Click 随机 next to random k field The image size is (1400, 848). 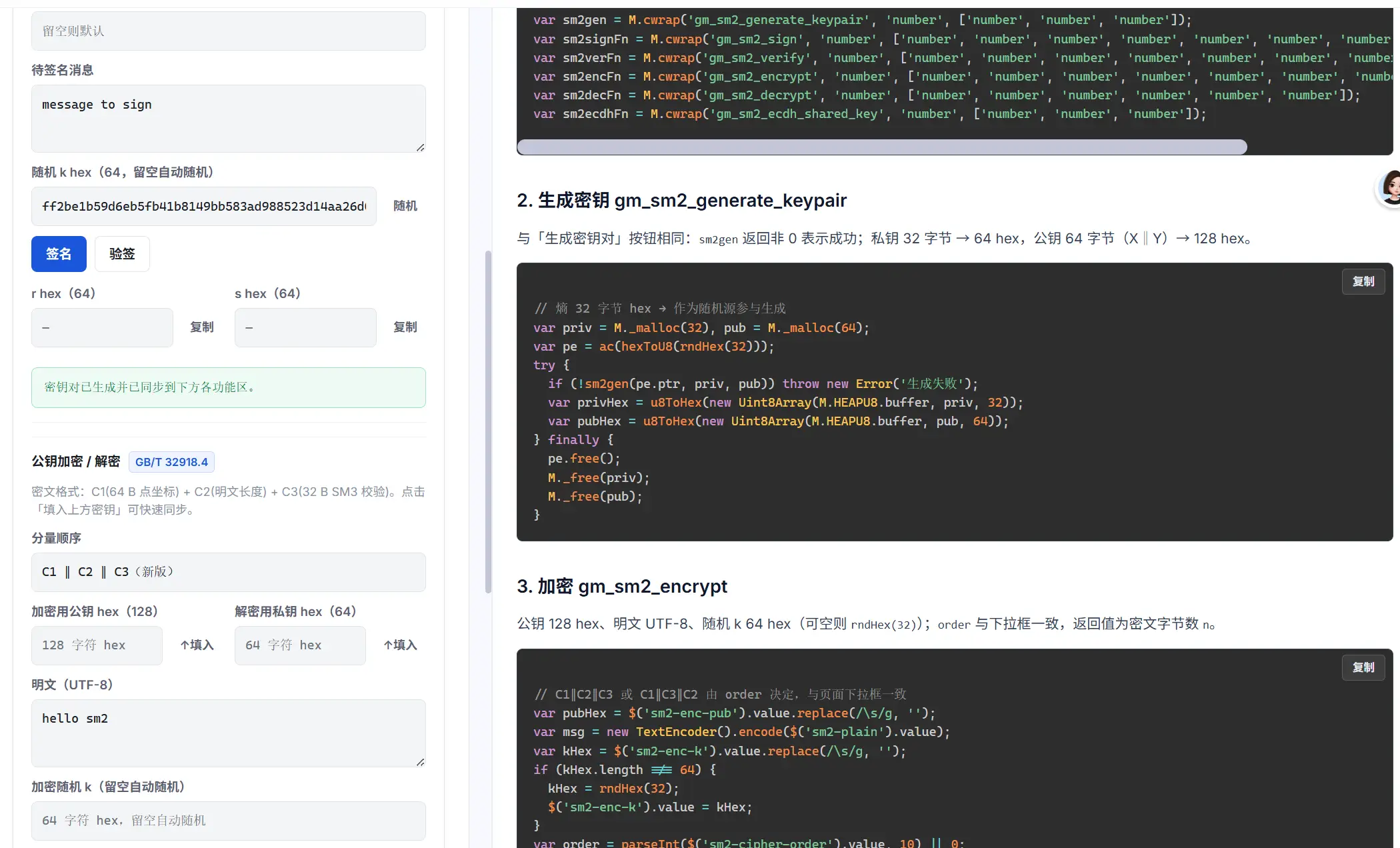coord(405,206)
